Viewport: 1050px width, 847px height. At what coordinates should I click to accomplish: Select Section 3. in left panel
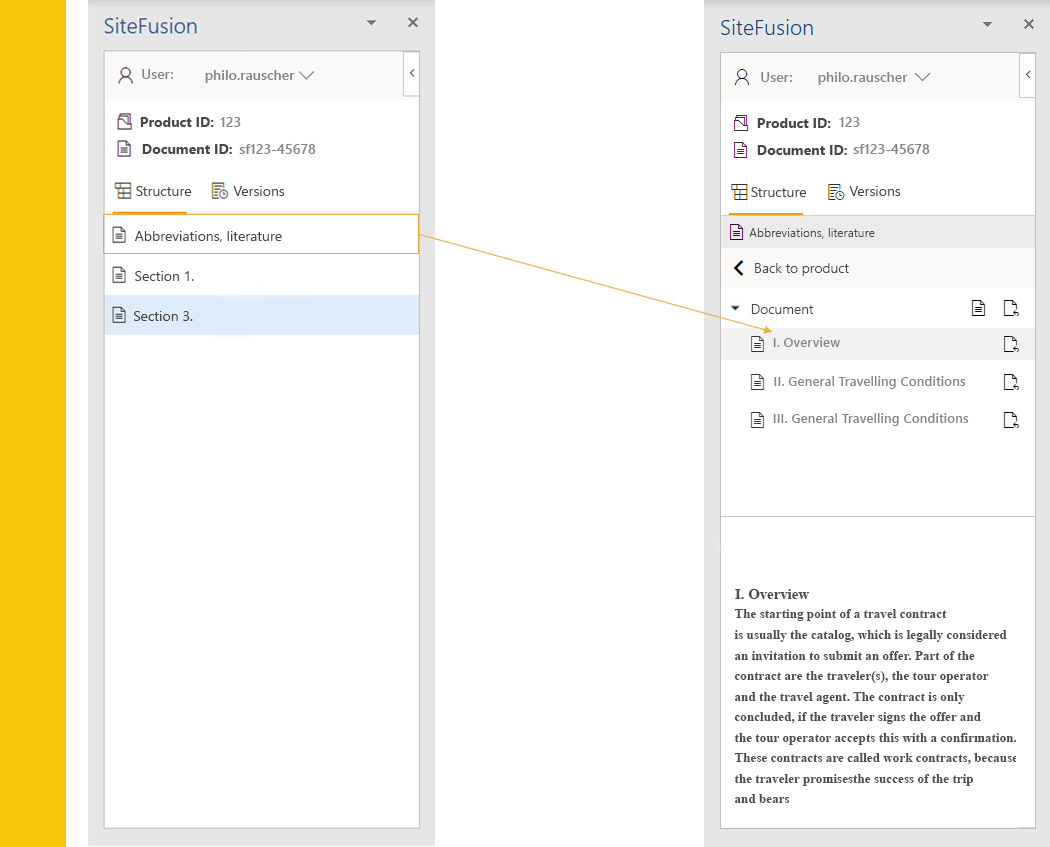(x=261, y=315)
